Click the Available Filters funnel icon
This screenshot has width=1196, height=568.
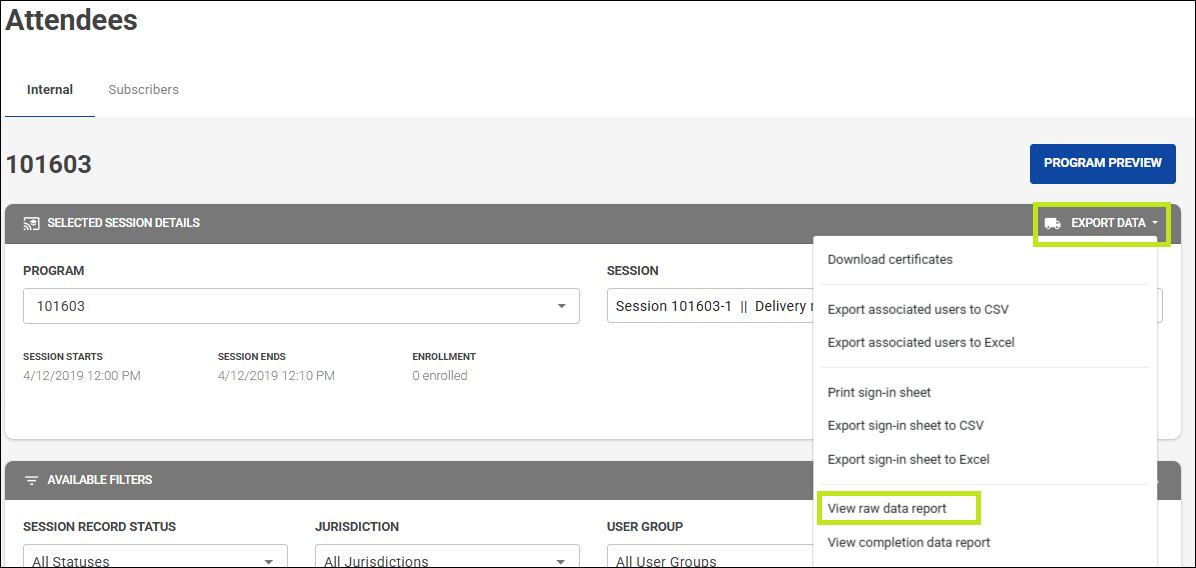coord(31,480)
